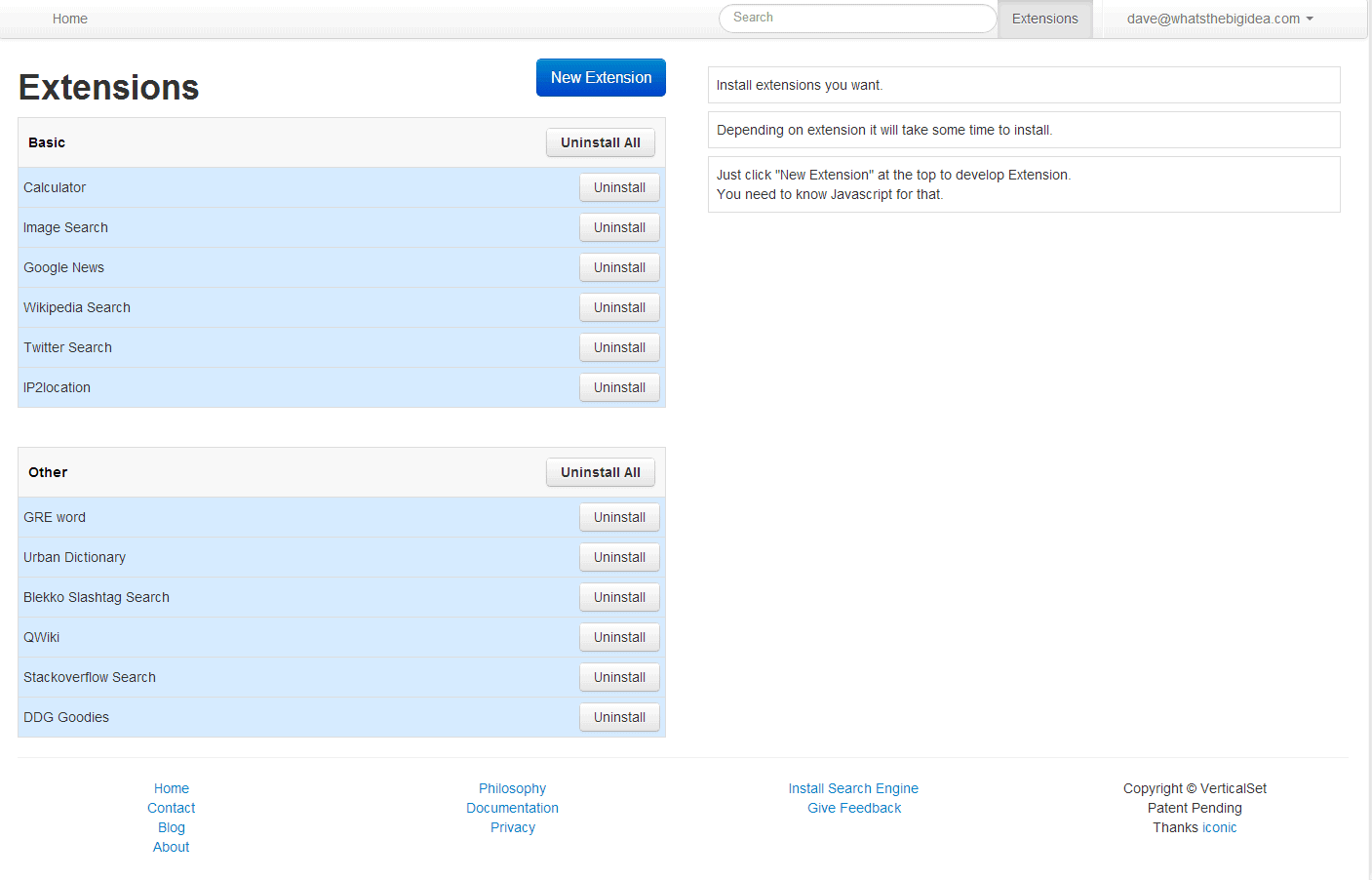Select the Image Search extension name

point(65,227)
